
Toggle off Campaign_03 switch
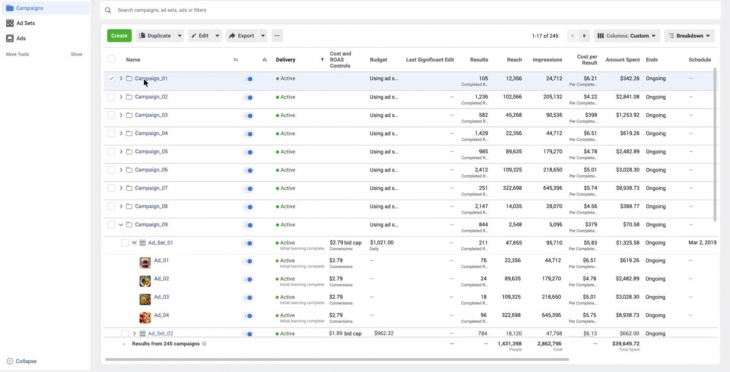pos(248,115)
